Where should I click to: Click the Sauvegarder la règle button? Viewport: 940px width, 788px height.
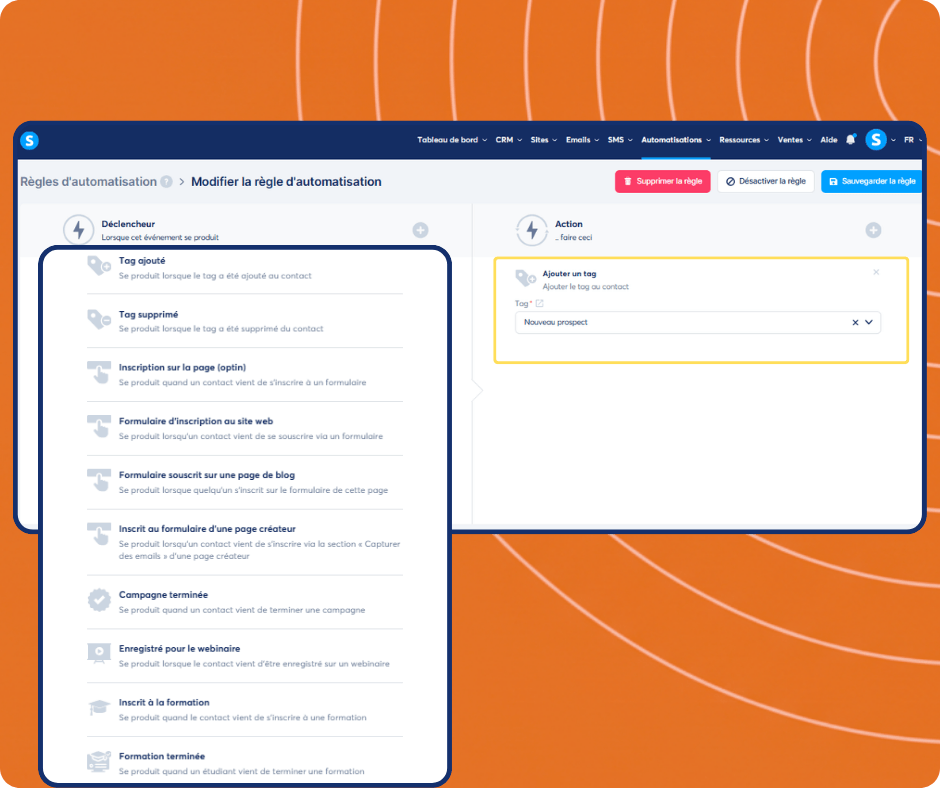(x=872, y=181)
